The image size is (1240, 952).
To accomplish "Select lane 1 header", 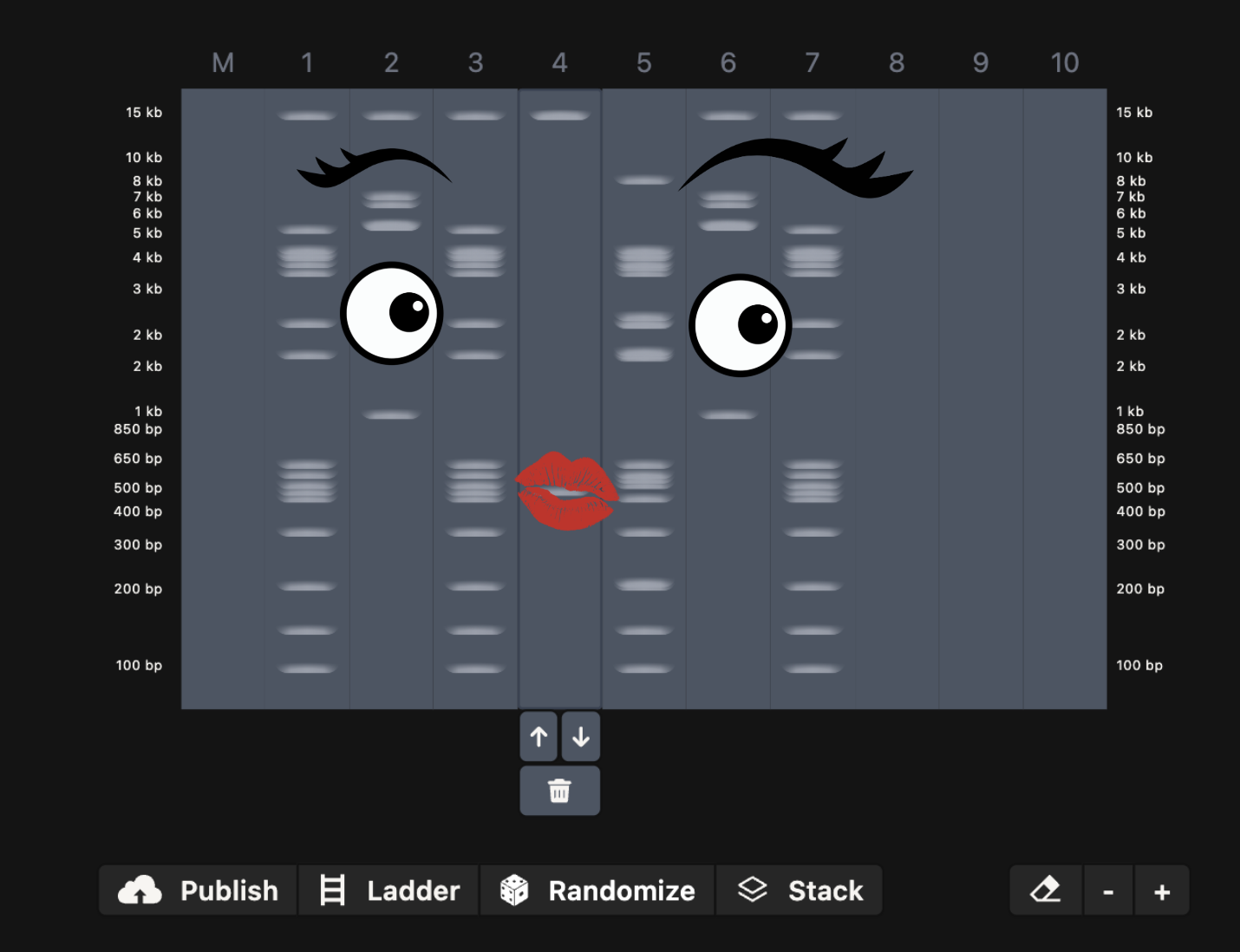I will coord(307,62).
